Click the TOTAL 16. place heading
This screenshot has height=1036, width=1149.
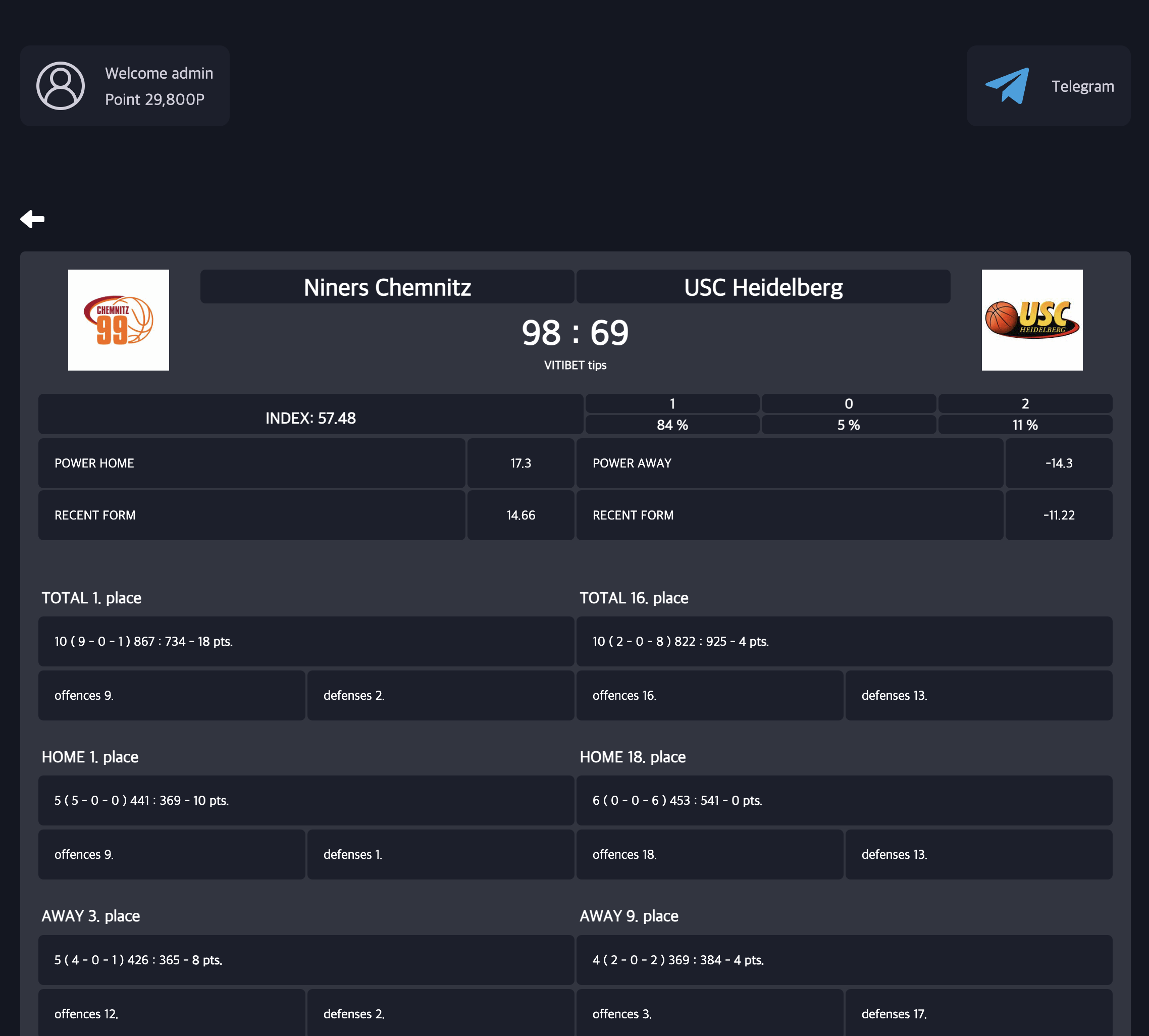tap(634, 598)
